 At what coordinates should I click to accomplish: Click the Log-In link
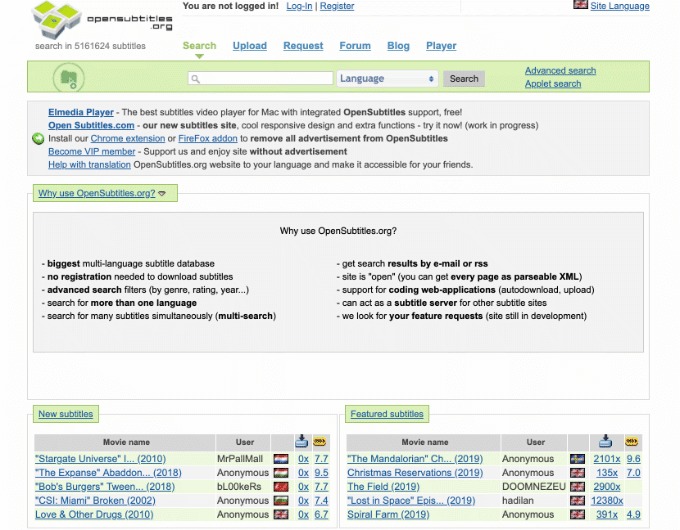coord(299,6)
